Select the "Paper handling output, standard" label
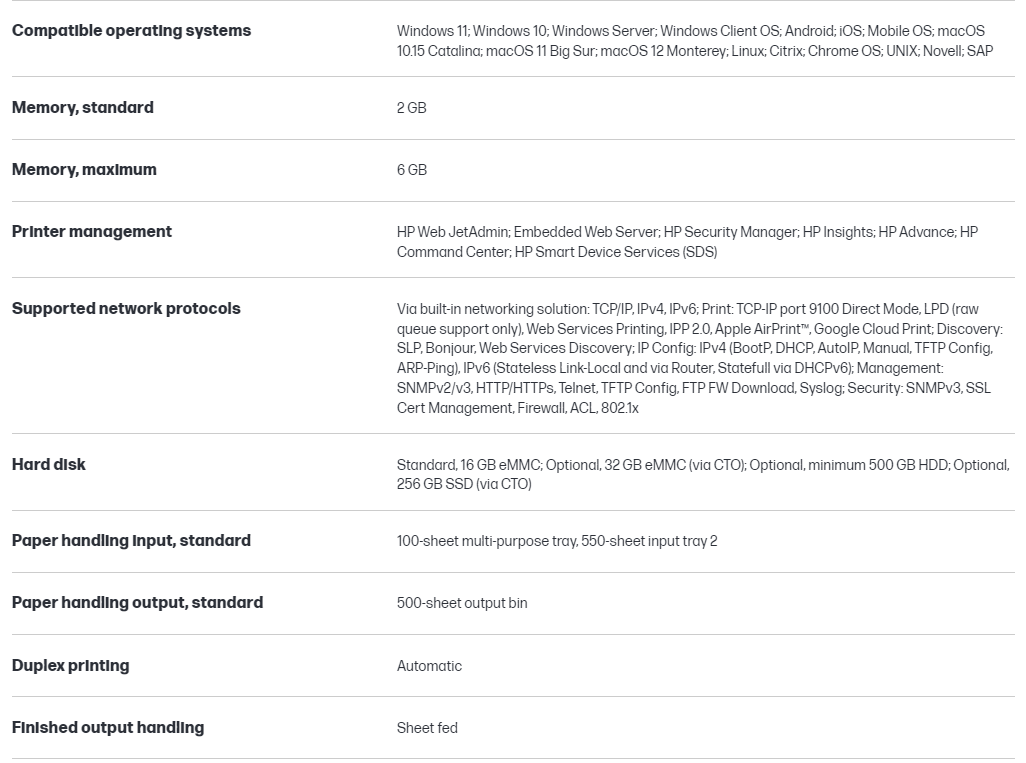The height and width of the screenshot is (763, 1026). [137, 603]
